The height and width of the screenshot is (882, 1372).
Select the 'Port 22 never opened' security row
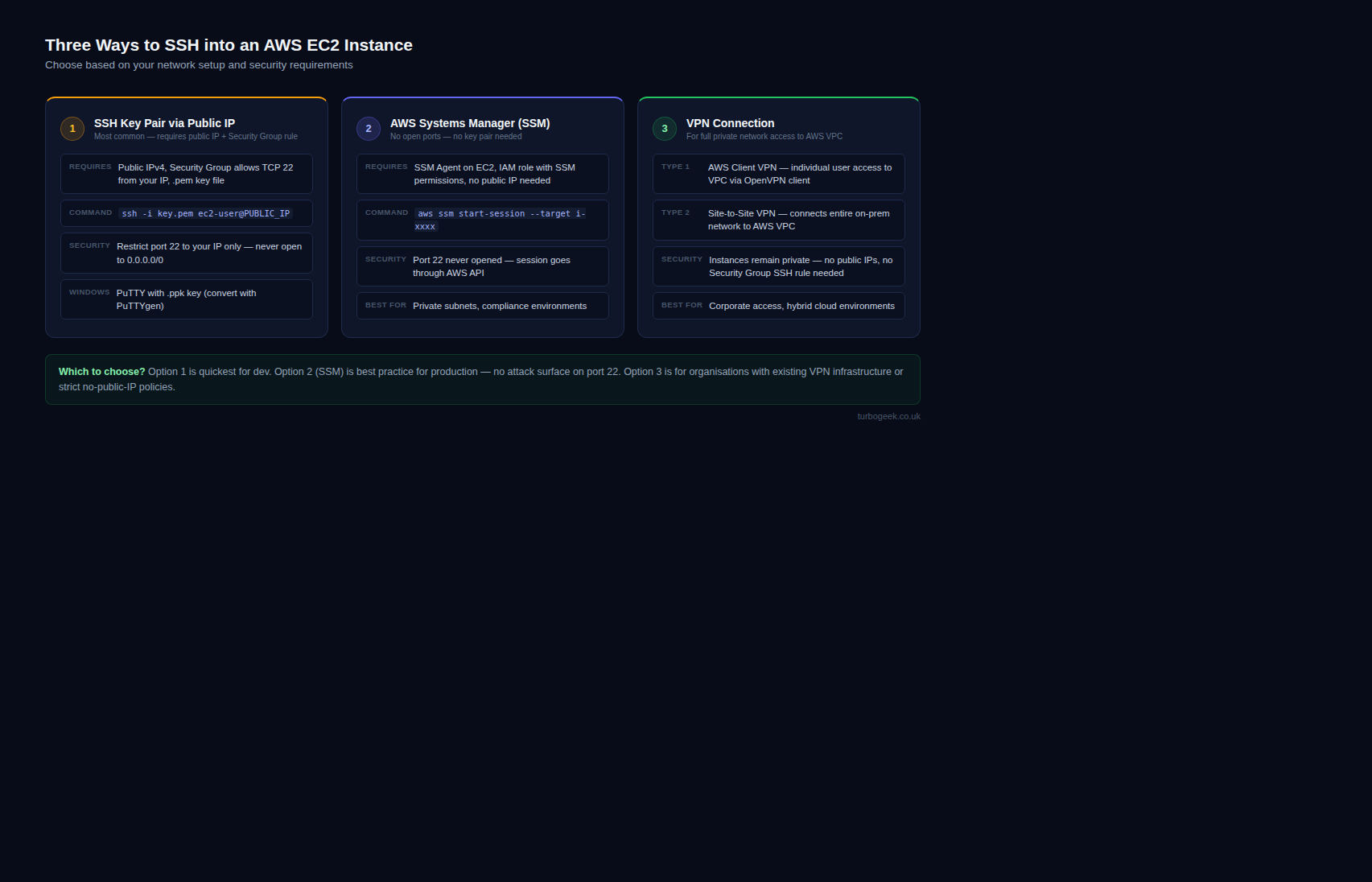point(483,266)
